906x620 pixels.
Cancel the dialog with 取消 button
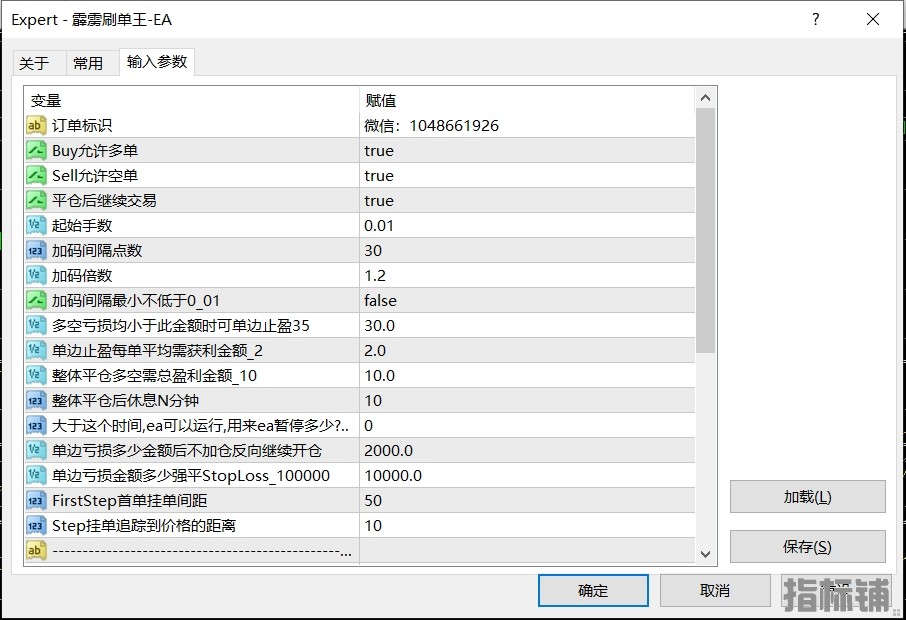click(x=715, y=591)
